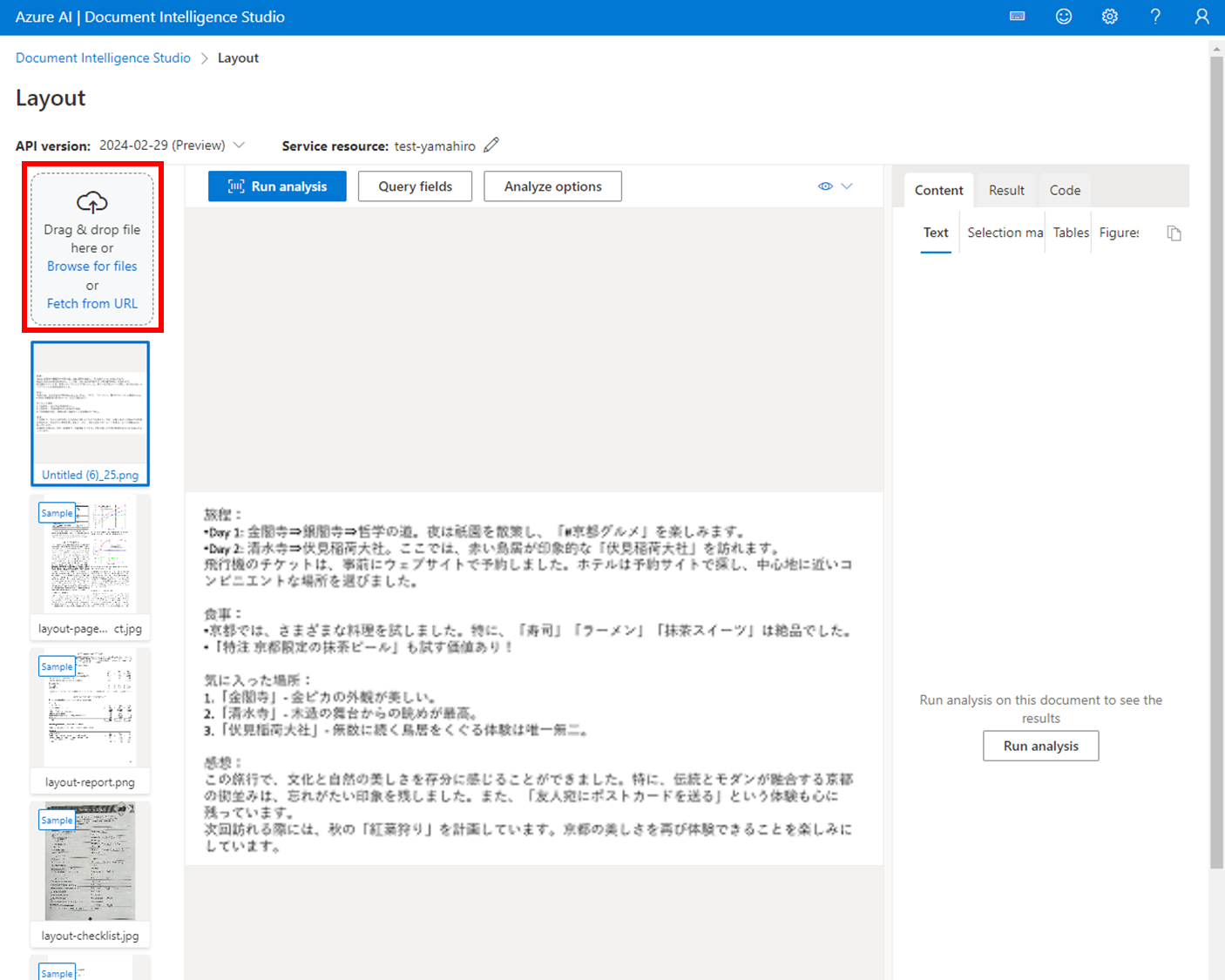Open Studio settings gear icon
The height and width of the screenshot is (980, 1225).
[x=1109, y=17]
